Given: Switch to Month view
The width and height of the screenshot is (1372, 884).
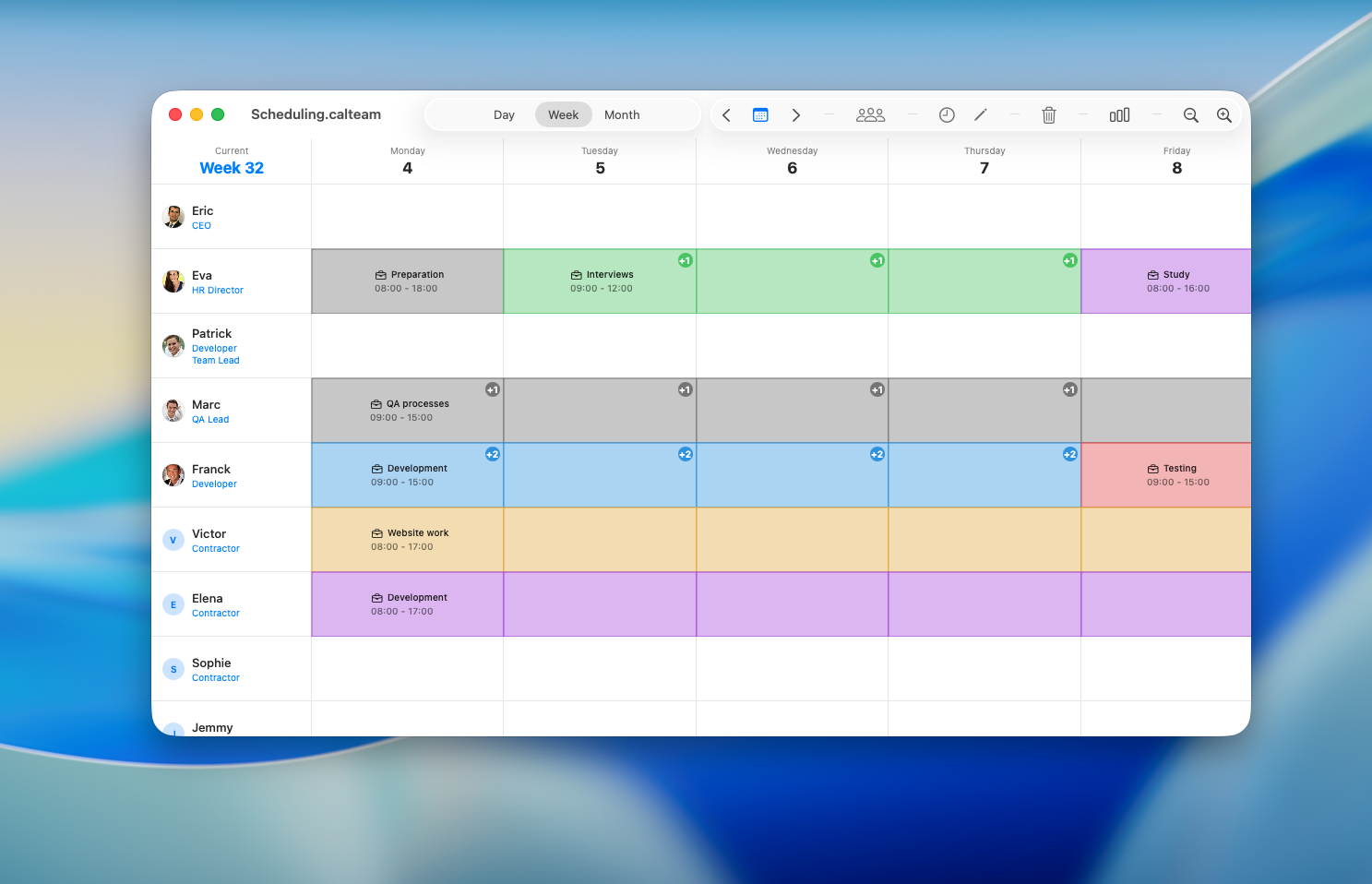Looking at the screenshot, I should pos(622,115).
